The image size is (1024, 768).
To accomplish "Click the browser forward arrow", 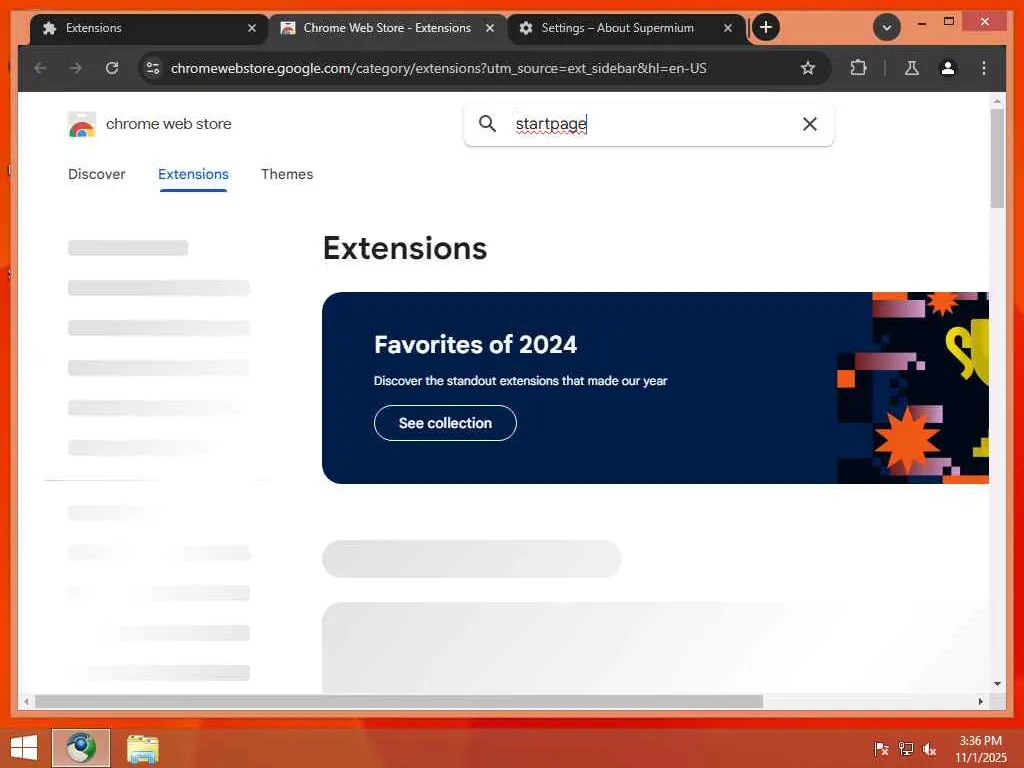I will pyautogui.click(x=76, y=68).
